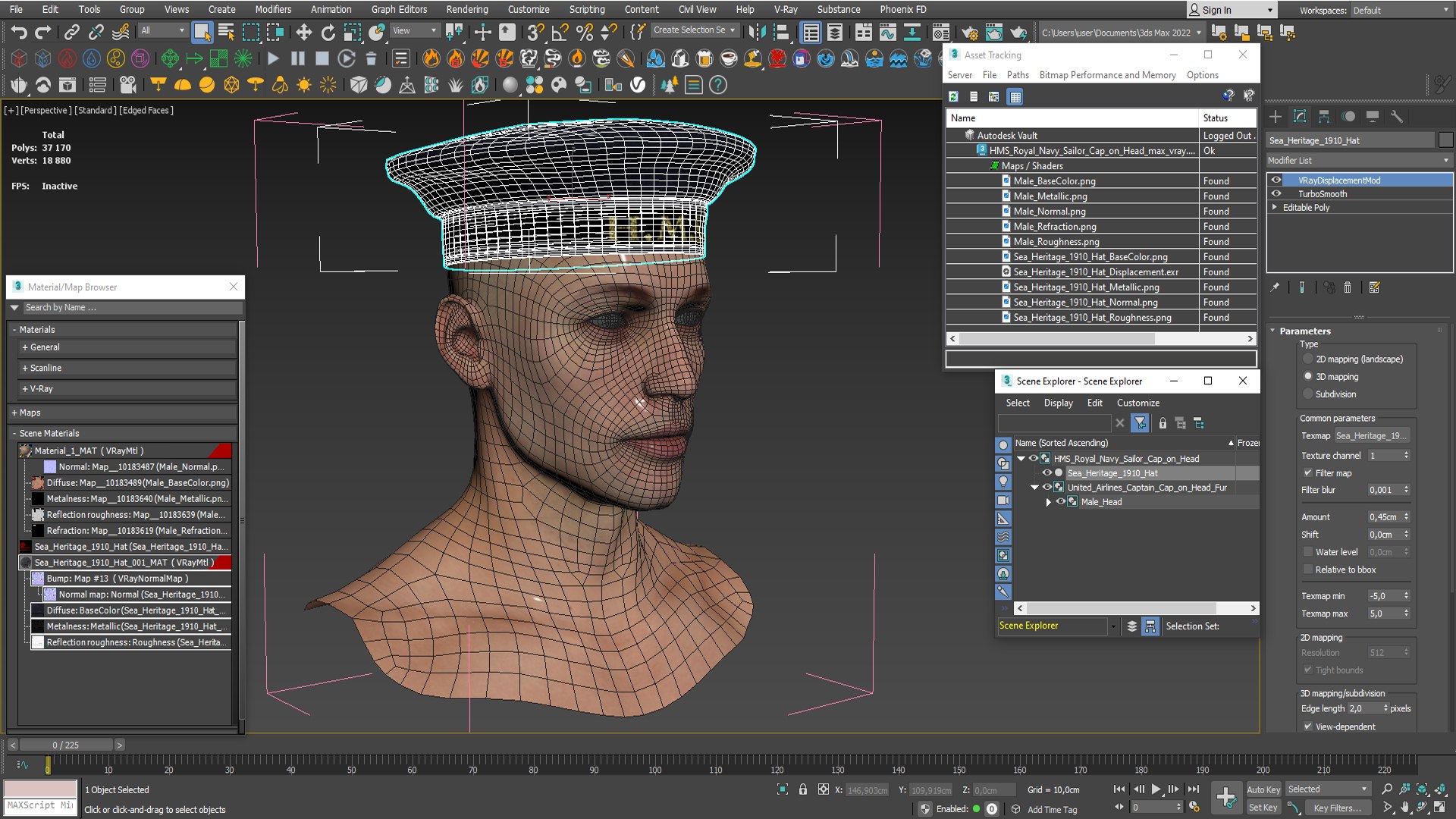Viewport: 1456px width, 819px height.
Task: Click the Auto Key button
Action: (1263, 789)
